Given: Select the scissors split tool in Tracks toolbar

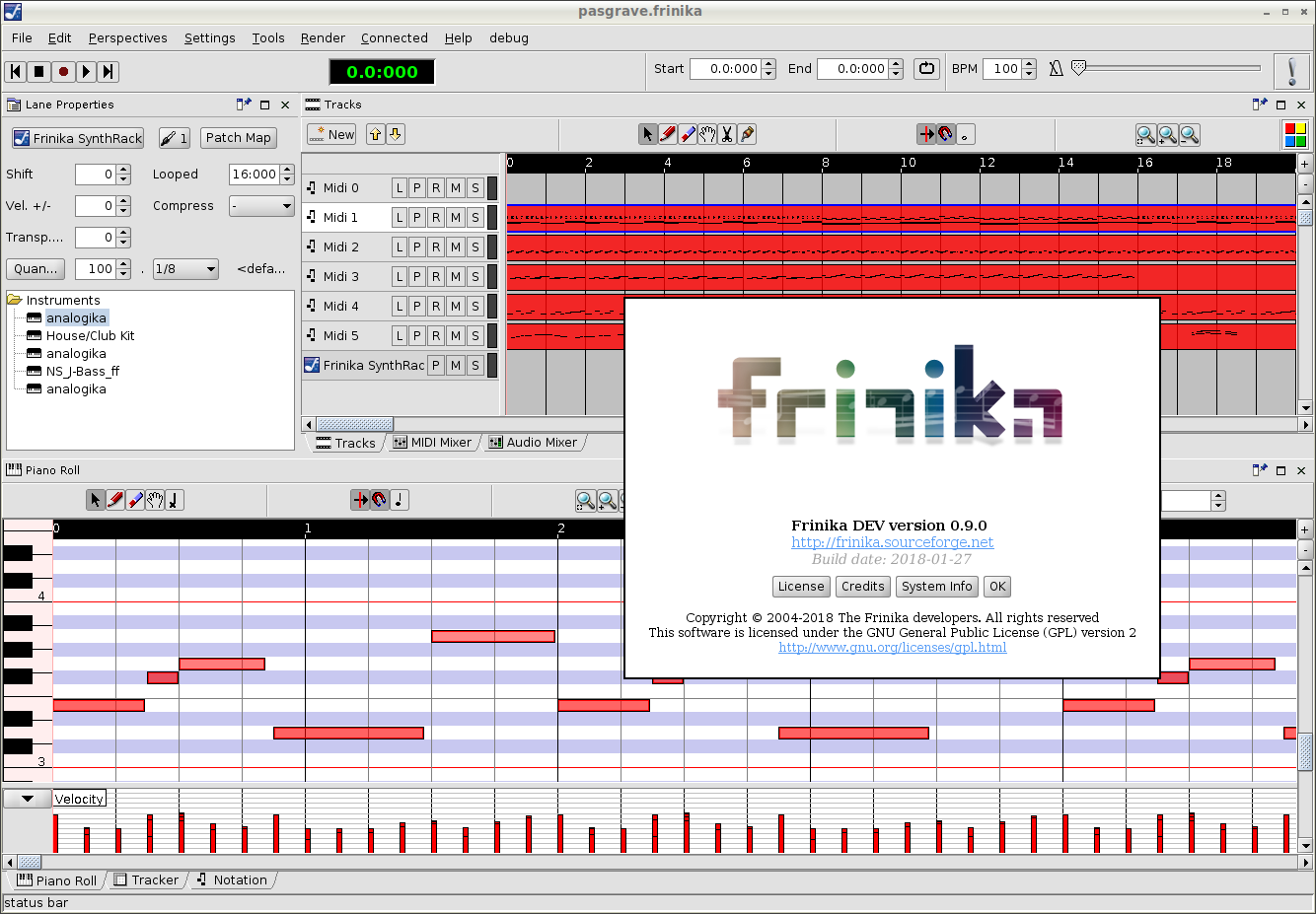Looking at the screenshot, I should tap(727, 134).
